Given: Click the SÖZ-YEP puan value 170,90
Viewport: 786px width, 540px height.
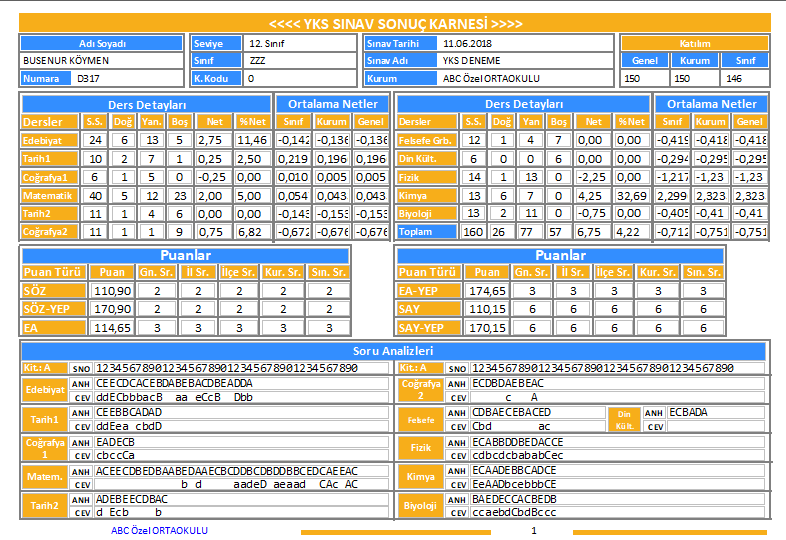Looking at the screenshot, I should (x=112, y=309).
